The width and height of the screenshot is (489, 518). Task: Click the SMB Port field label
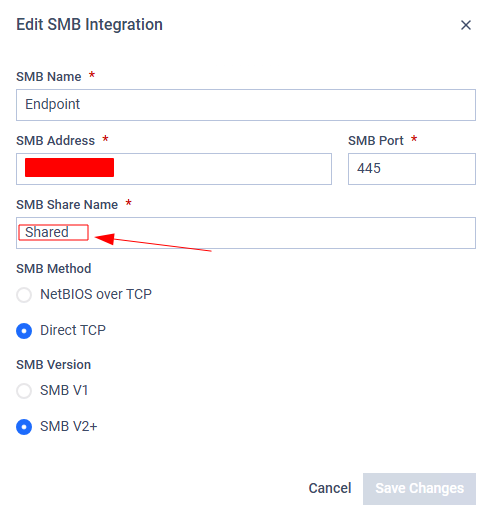click(x=376, y=141)
